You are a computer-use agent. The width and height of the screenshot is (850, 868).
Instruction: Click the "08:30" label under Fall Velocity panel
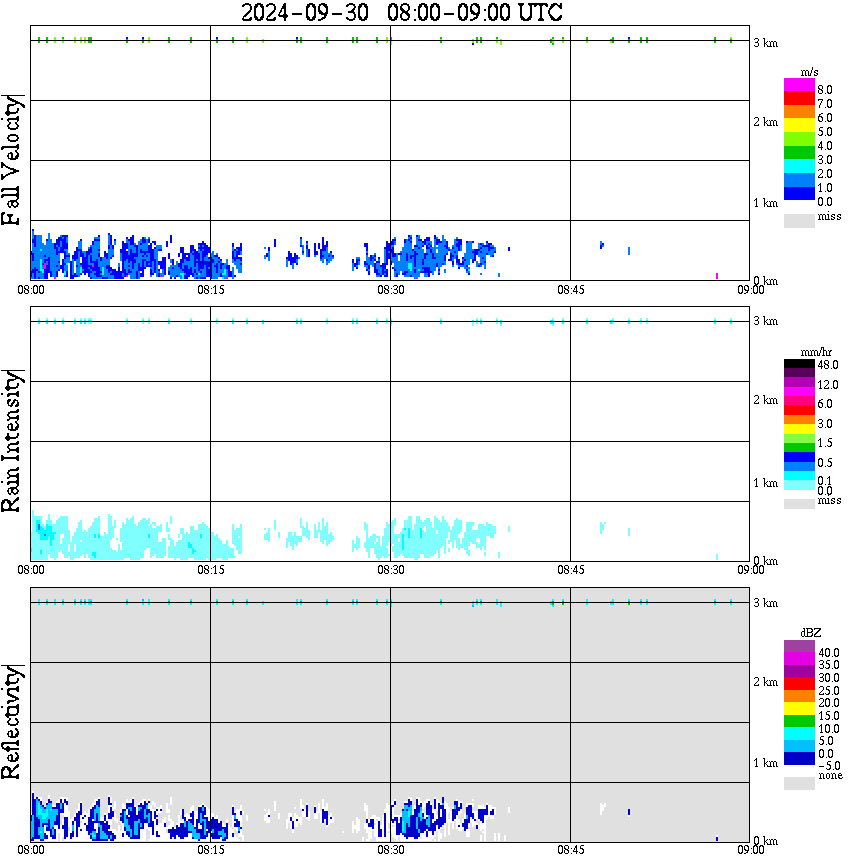click(x=391, y=290)
